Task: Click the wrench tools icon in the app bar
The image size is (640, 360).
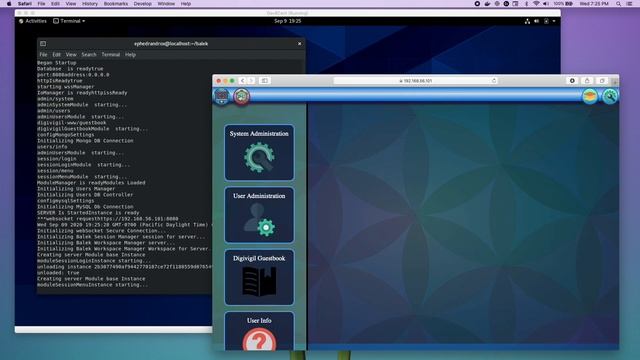Action: (610, 96)
